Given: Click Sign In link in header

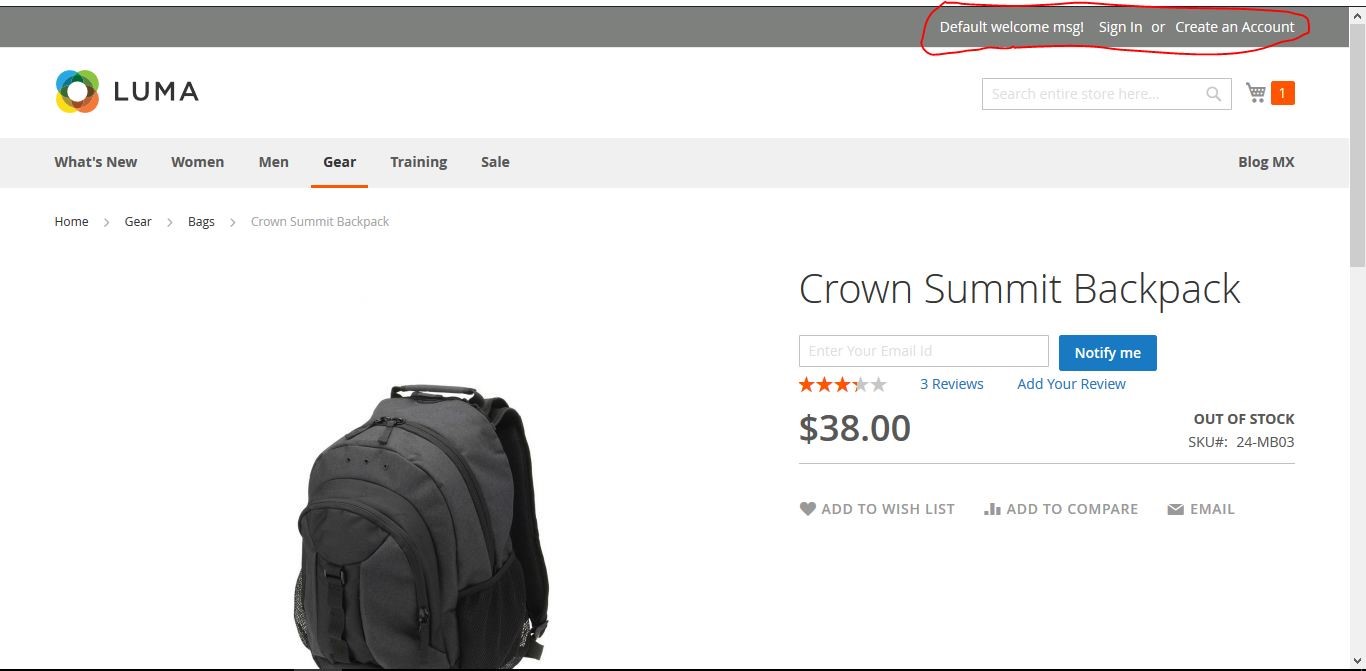Looking at the screenshot, I should 1120,27.
